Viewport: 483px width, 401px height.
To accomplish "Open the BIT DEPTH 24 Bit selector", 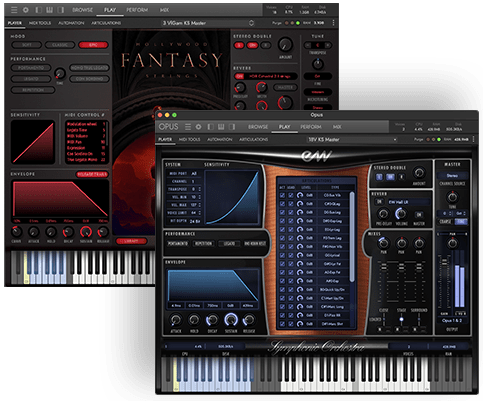I will tap(195, 221).
